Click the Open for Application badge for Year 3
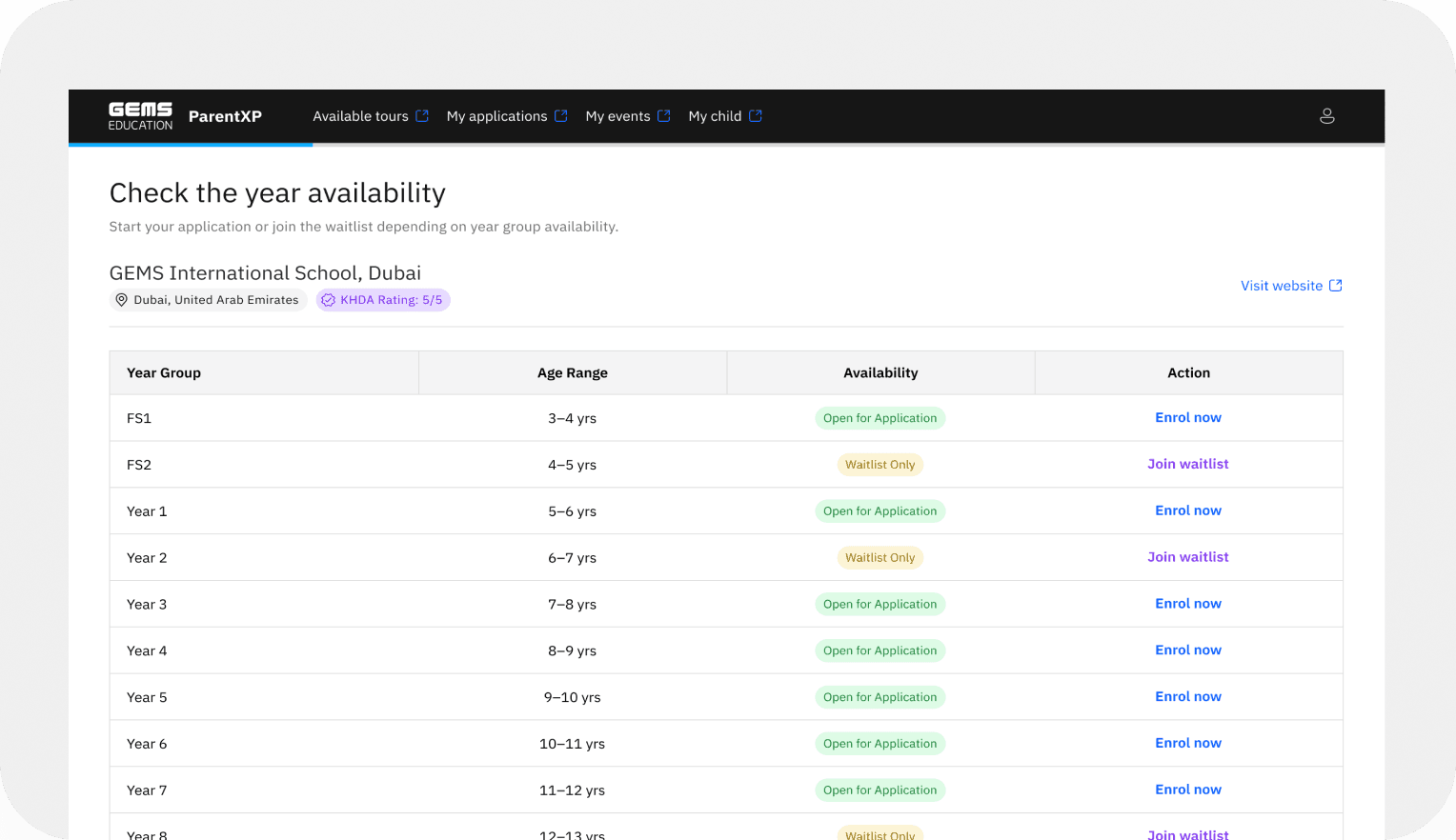The image size is (1456, 840). click(x=880, y=604)
